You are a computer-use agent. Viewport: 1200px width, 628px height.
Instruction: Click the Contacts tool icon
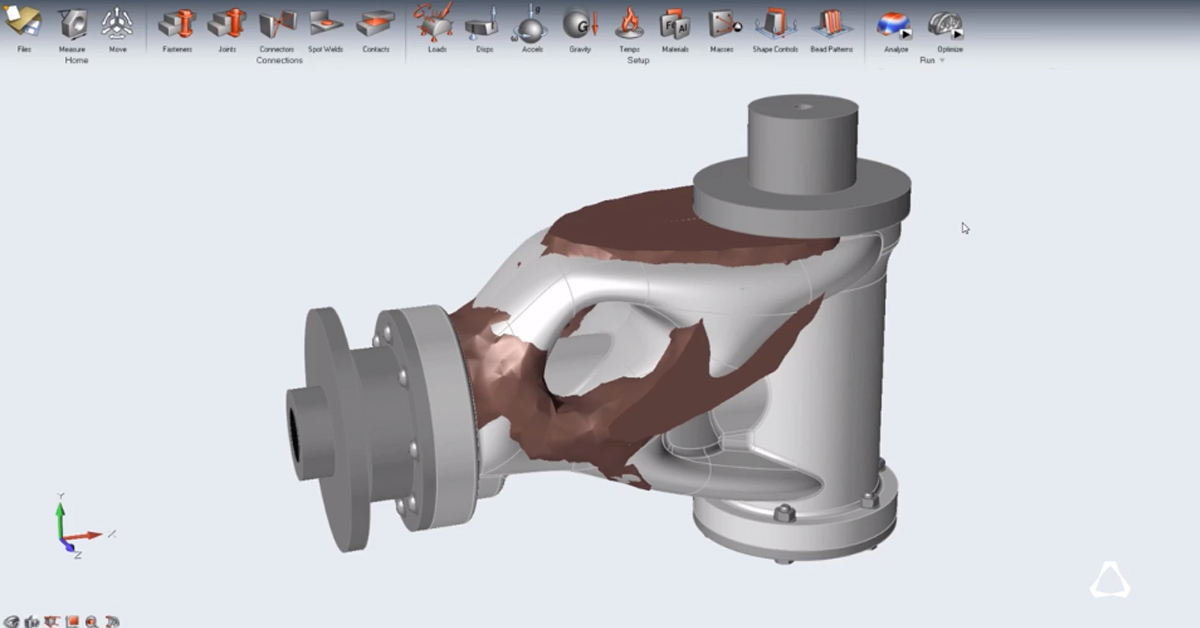(x=376, y=26)
